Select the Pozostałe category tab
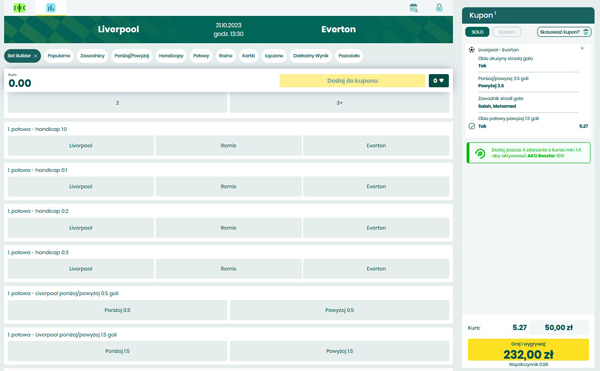This screenshot has height=371, width=600. [349, 56]
